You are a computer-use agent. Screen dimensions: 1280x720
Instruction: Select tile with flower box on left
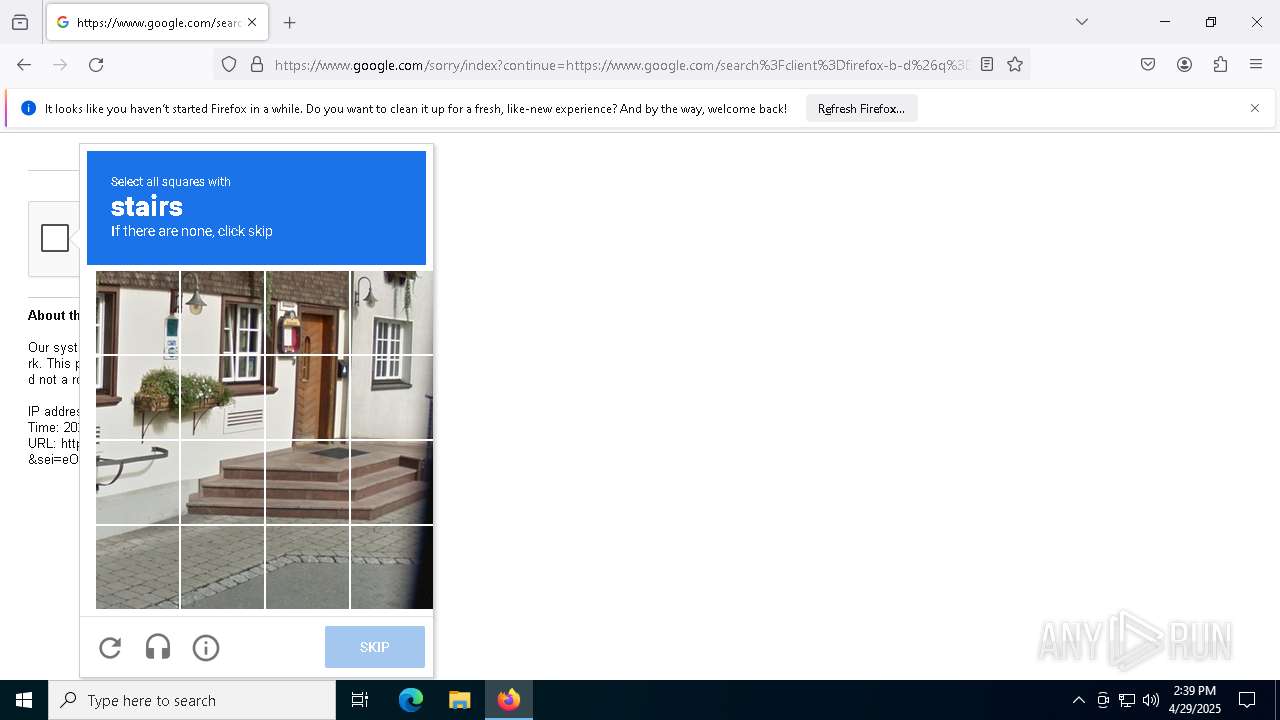pos(137,397)
